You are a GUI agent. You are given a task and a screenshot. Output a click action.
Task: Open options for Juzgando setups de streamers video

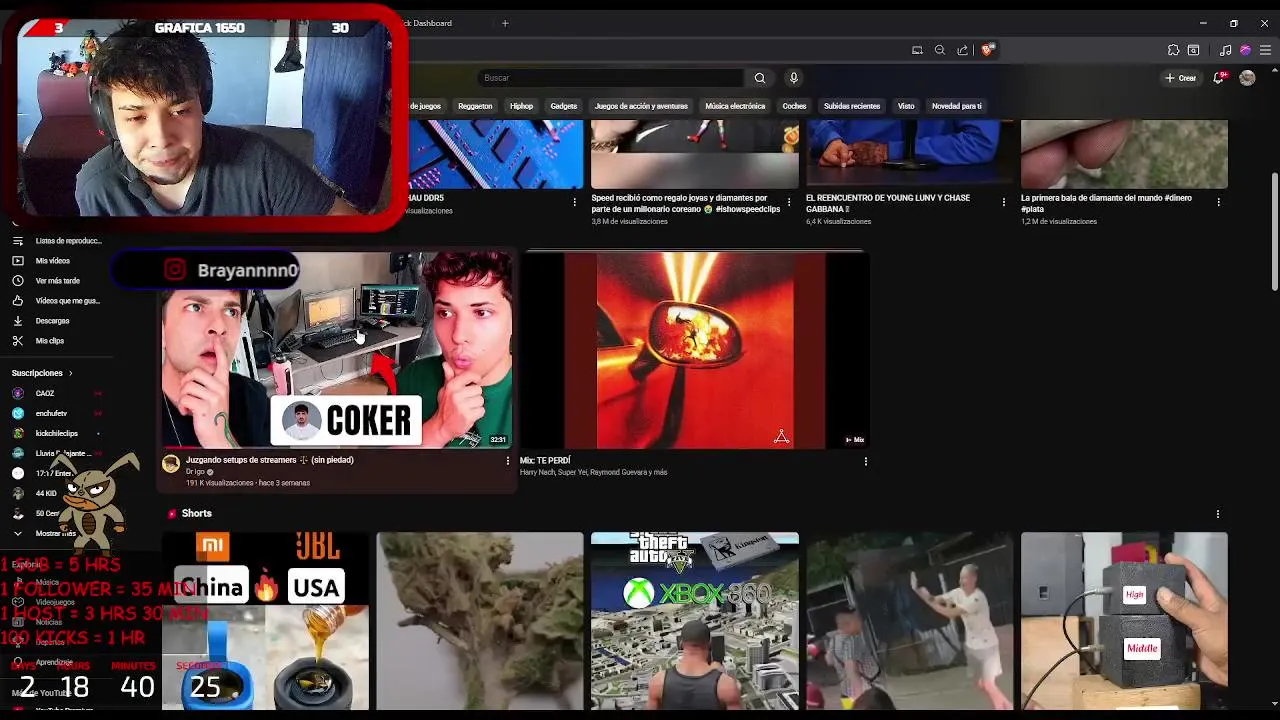click(507, 461)
